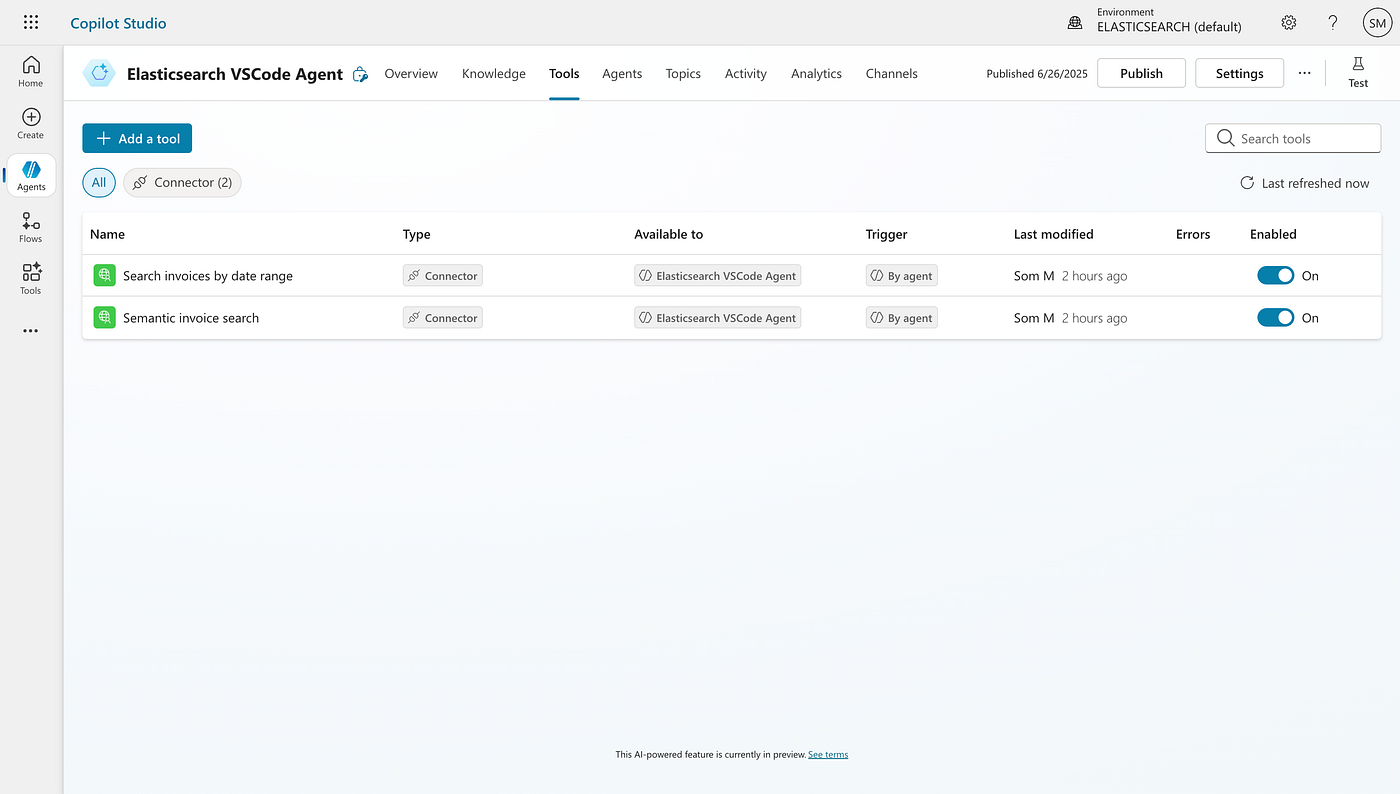
Task: Open the Agents section in the sidebar
Action: pyautogui.click(x=30, y=175)
